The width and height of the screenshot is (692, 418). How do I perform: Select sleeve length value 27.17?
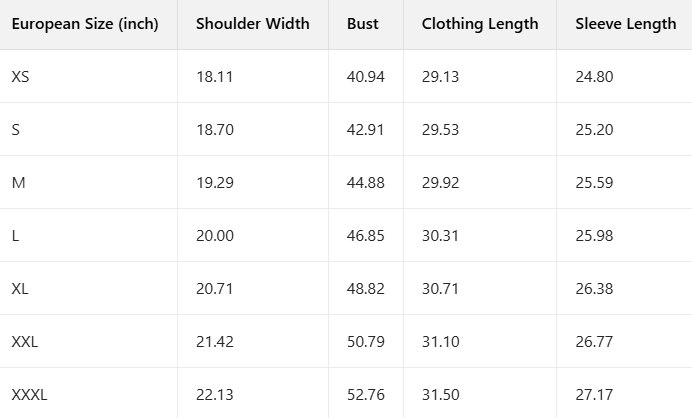pos(594,395)
